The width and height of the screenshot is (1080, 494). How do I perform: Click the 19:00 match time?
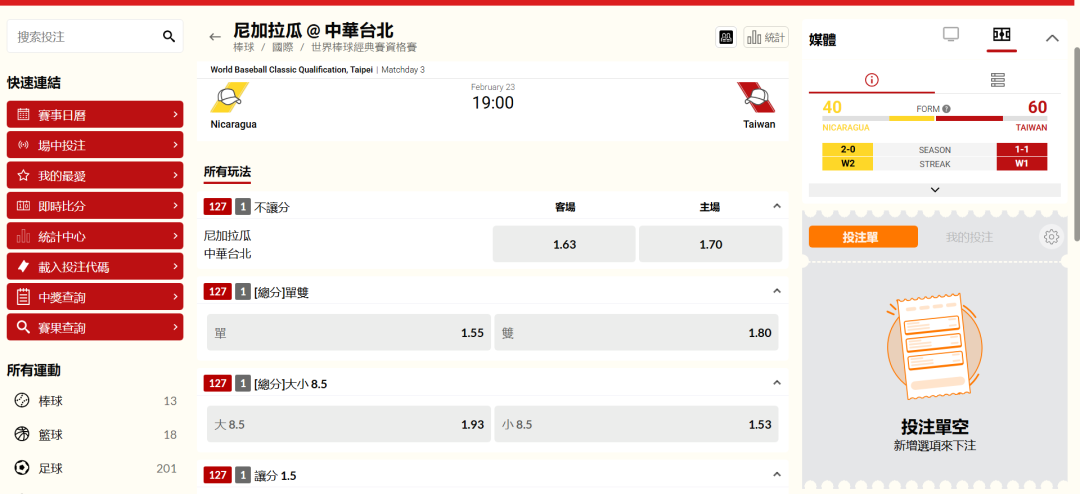[x=493, y=103]
